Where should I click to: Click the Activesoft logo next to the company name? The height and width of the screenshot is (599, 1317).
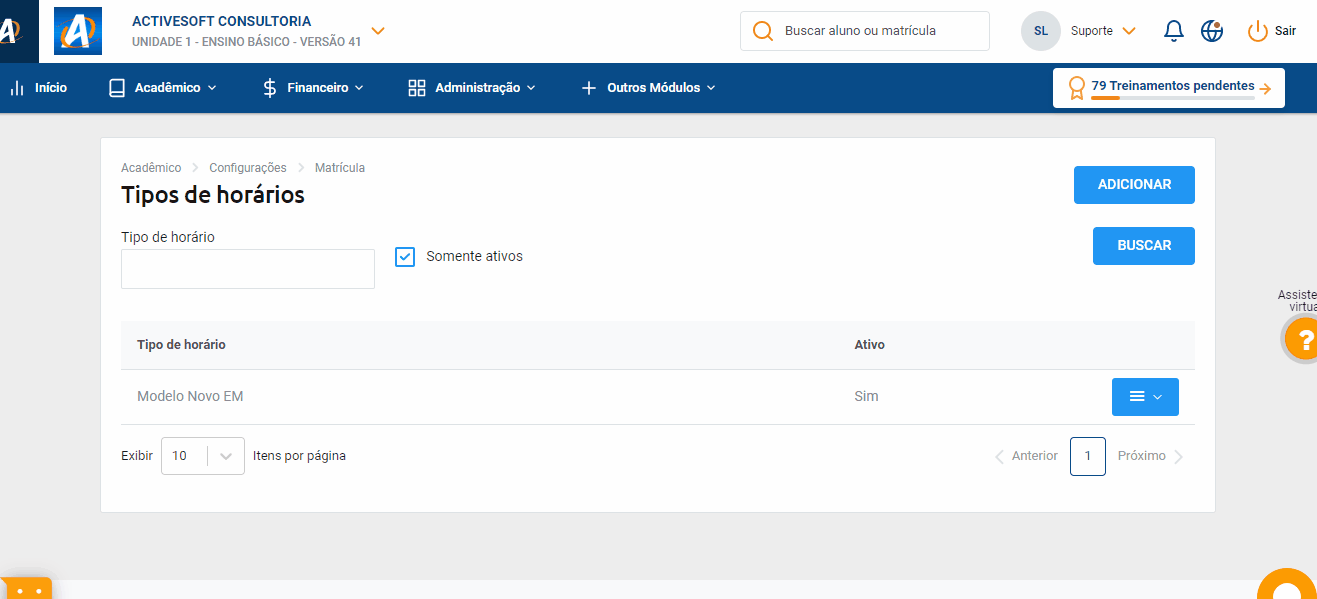pyautogui.click(x=78, y=31)
